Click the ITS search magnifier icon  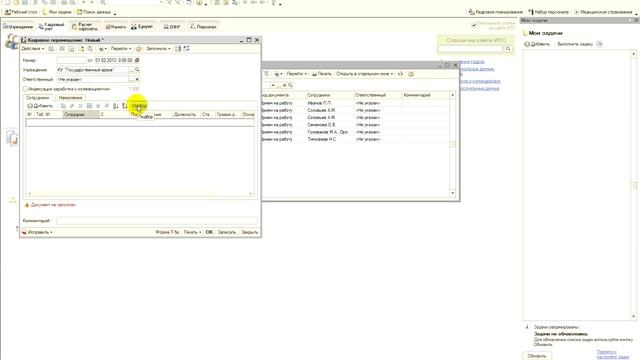(x=508, y=49)
